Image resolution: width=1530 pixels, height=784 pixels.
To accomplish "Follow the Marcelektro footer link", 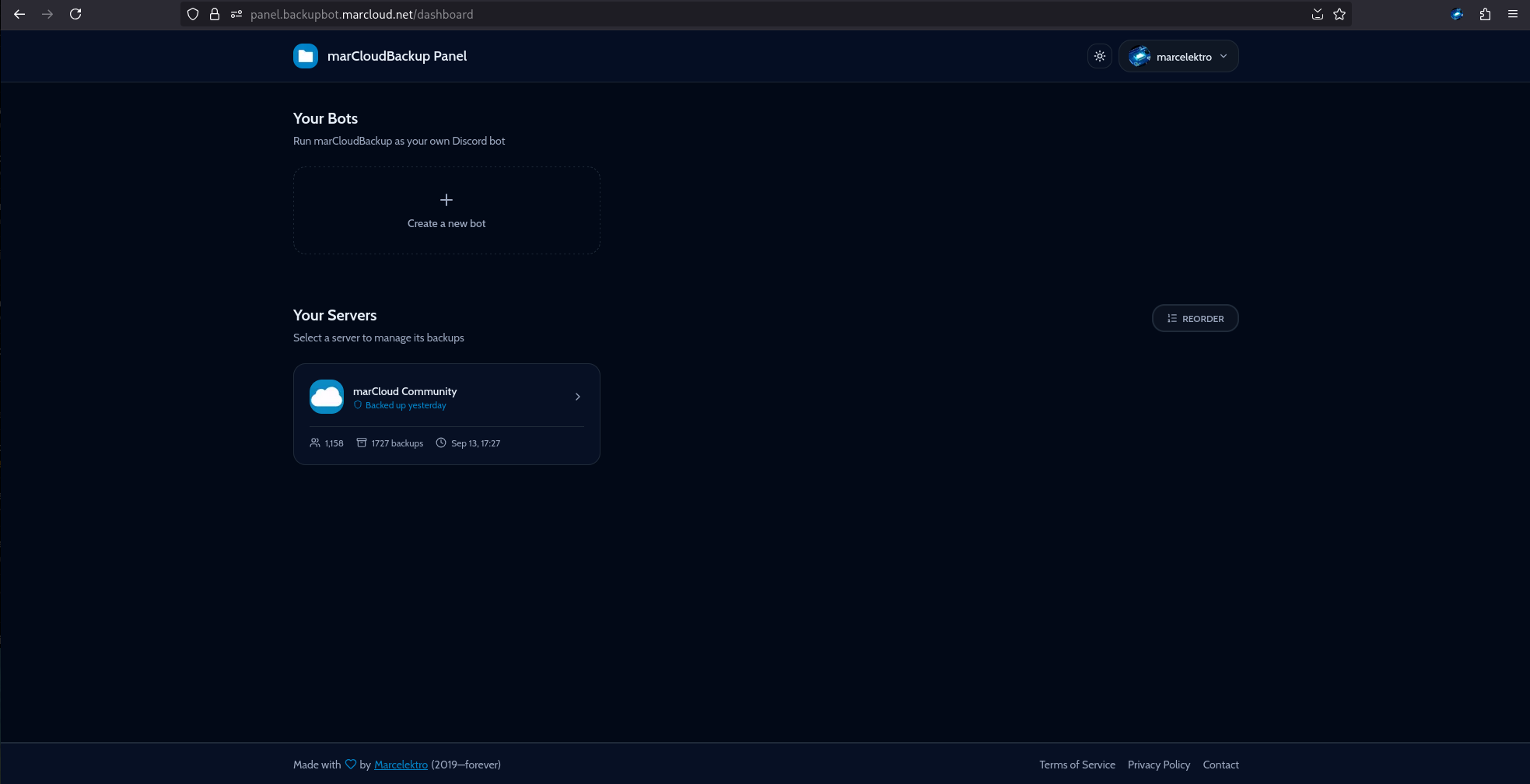I will click(401, 765).
